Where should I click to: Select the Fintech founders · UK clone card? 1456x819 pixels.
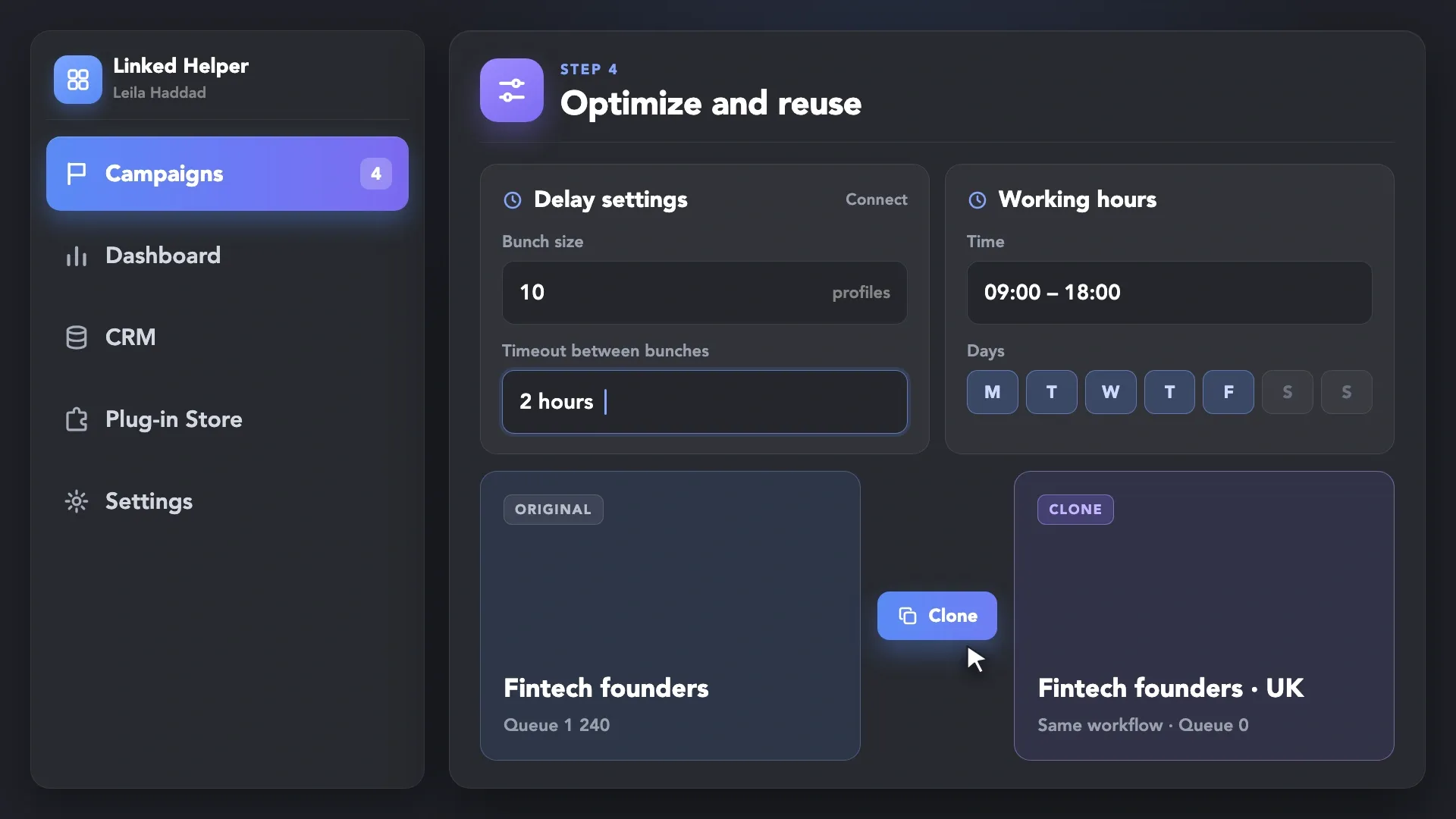[x=1204, y=616]
